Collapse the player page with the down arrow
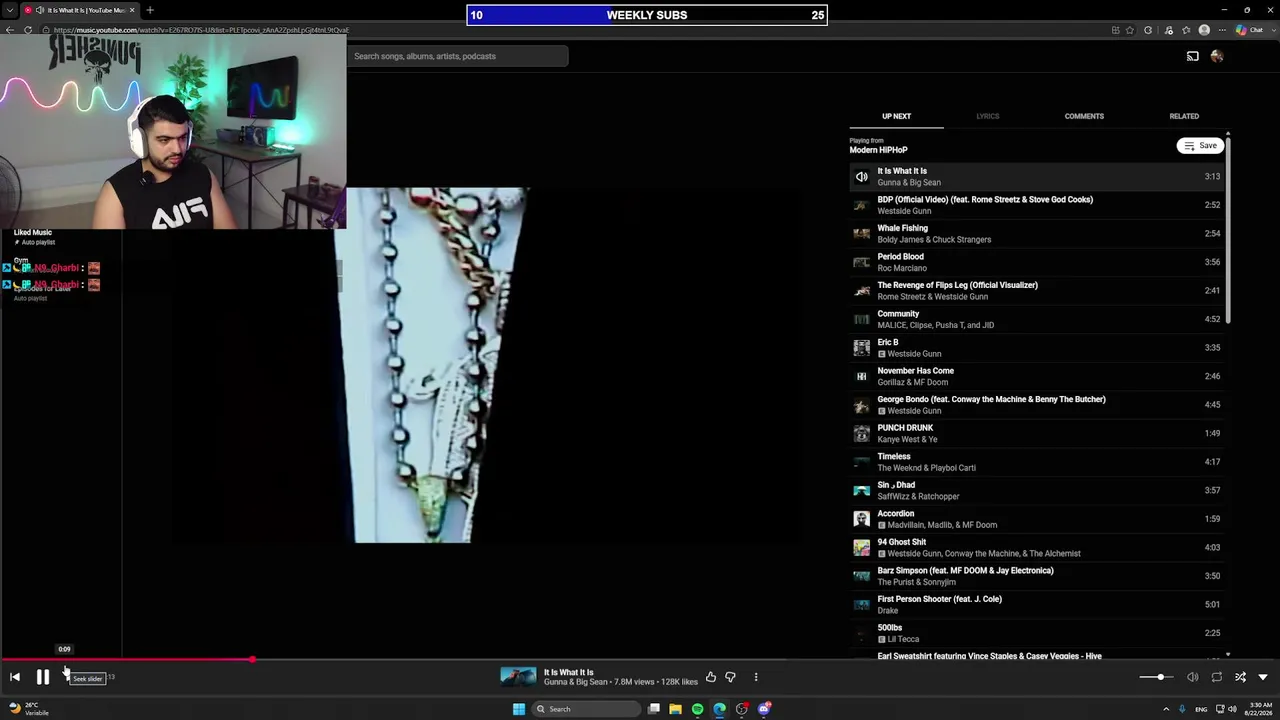This screenshot has height=720, width=1280. point(1263,677)
